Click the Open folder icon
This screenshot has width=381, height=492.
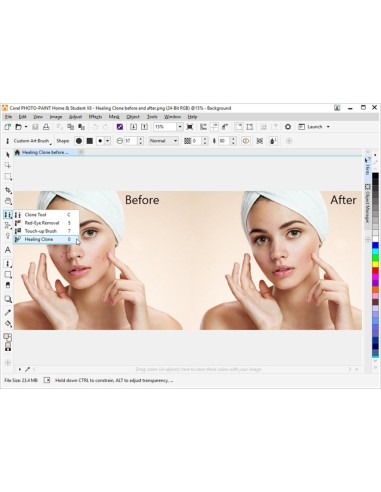click(x=19, y=127)
